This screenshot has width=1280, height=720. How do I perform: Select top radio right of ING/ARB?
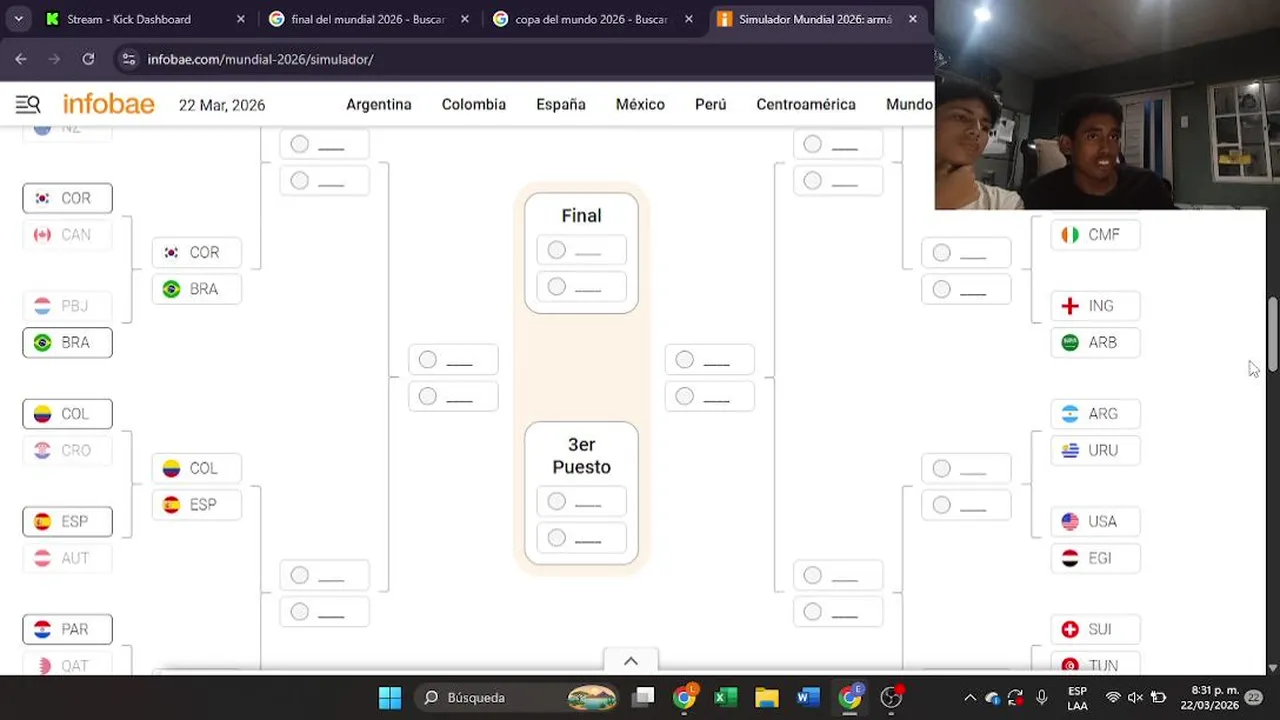[x=942, y=253]
